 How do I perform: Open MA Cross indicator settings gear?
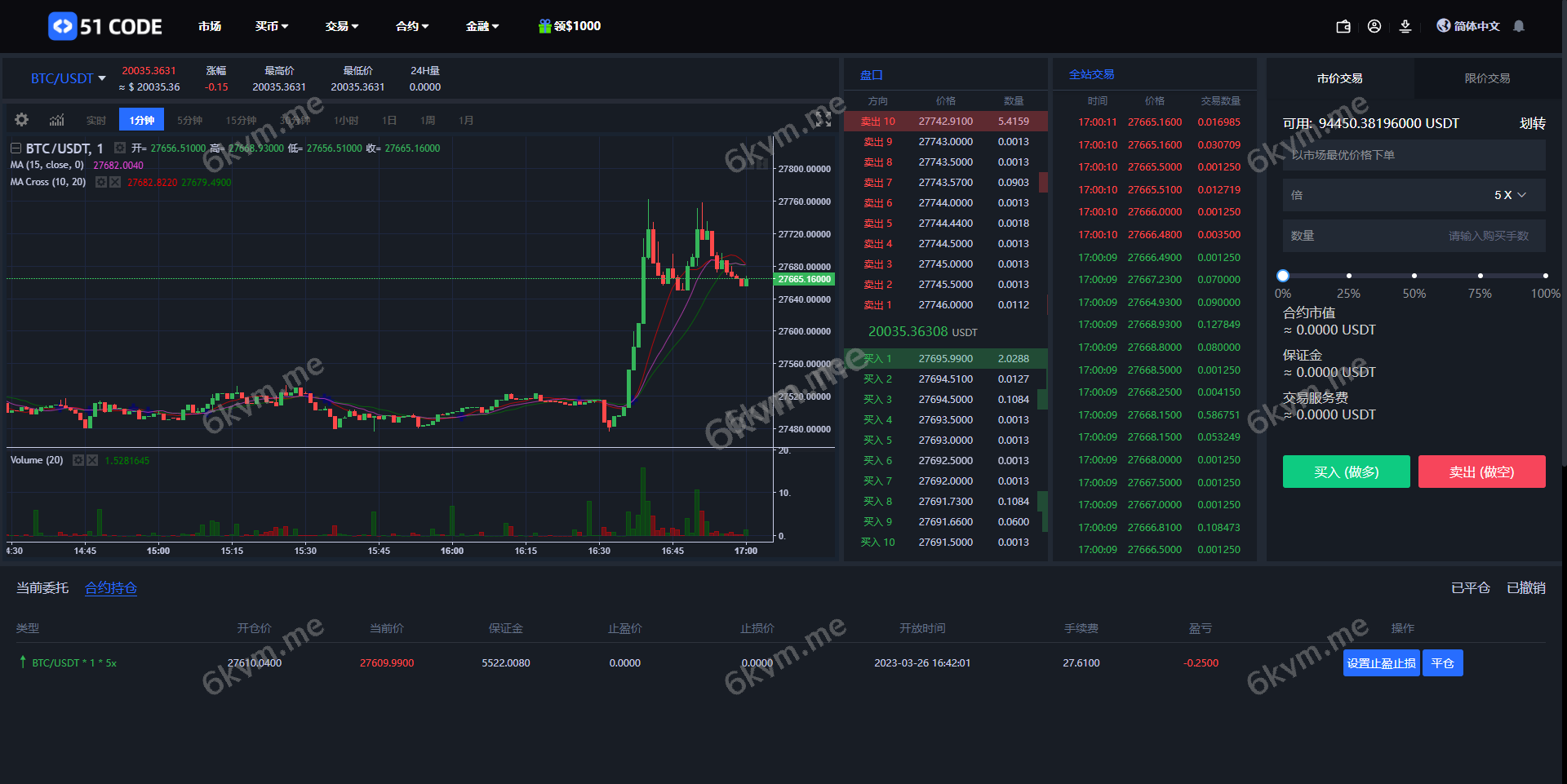[100, 182]
